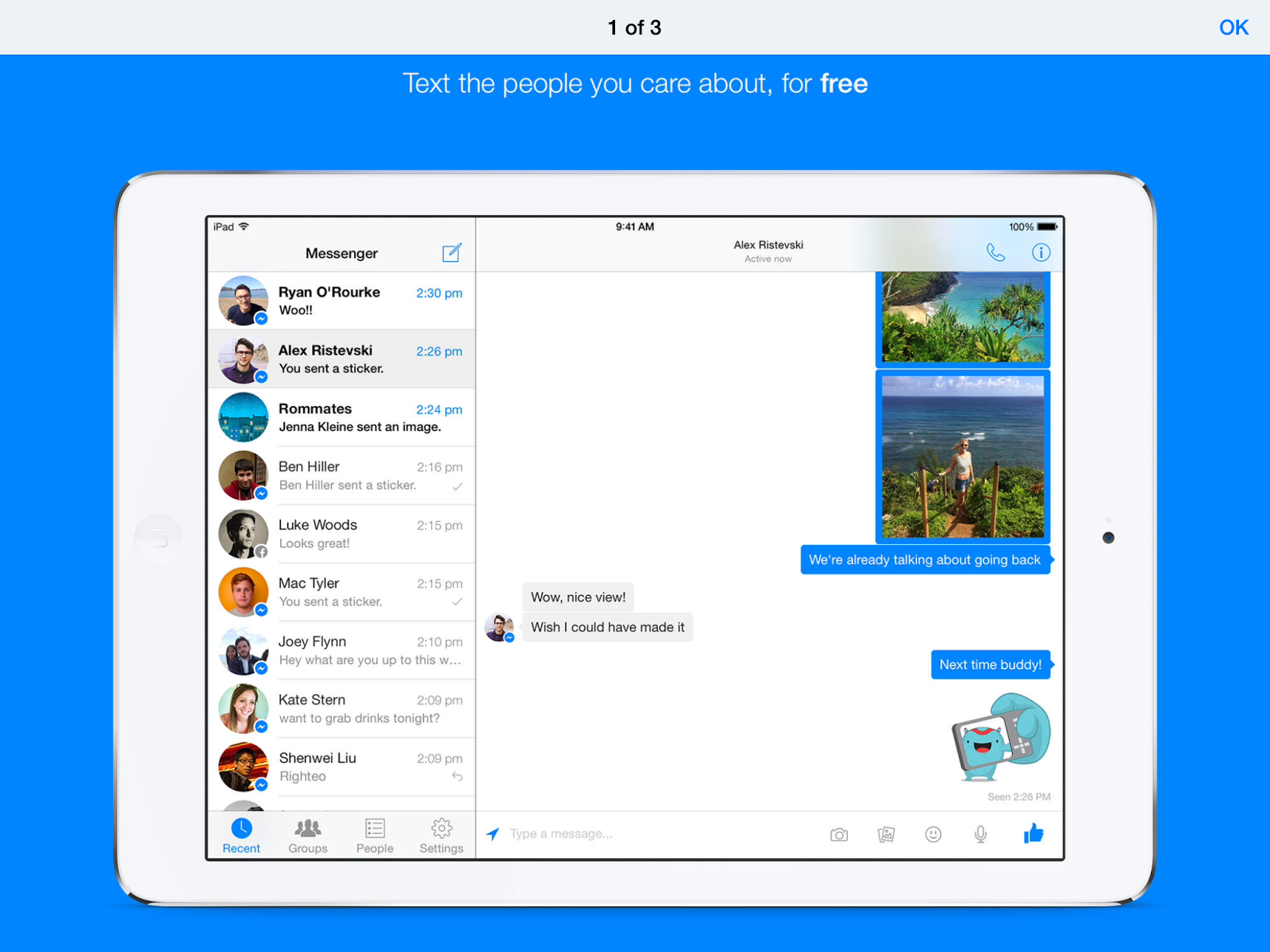The image size is (1270, 952).
Task: Tap Kate Stern's profile picture
Action: coord(243,709)
